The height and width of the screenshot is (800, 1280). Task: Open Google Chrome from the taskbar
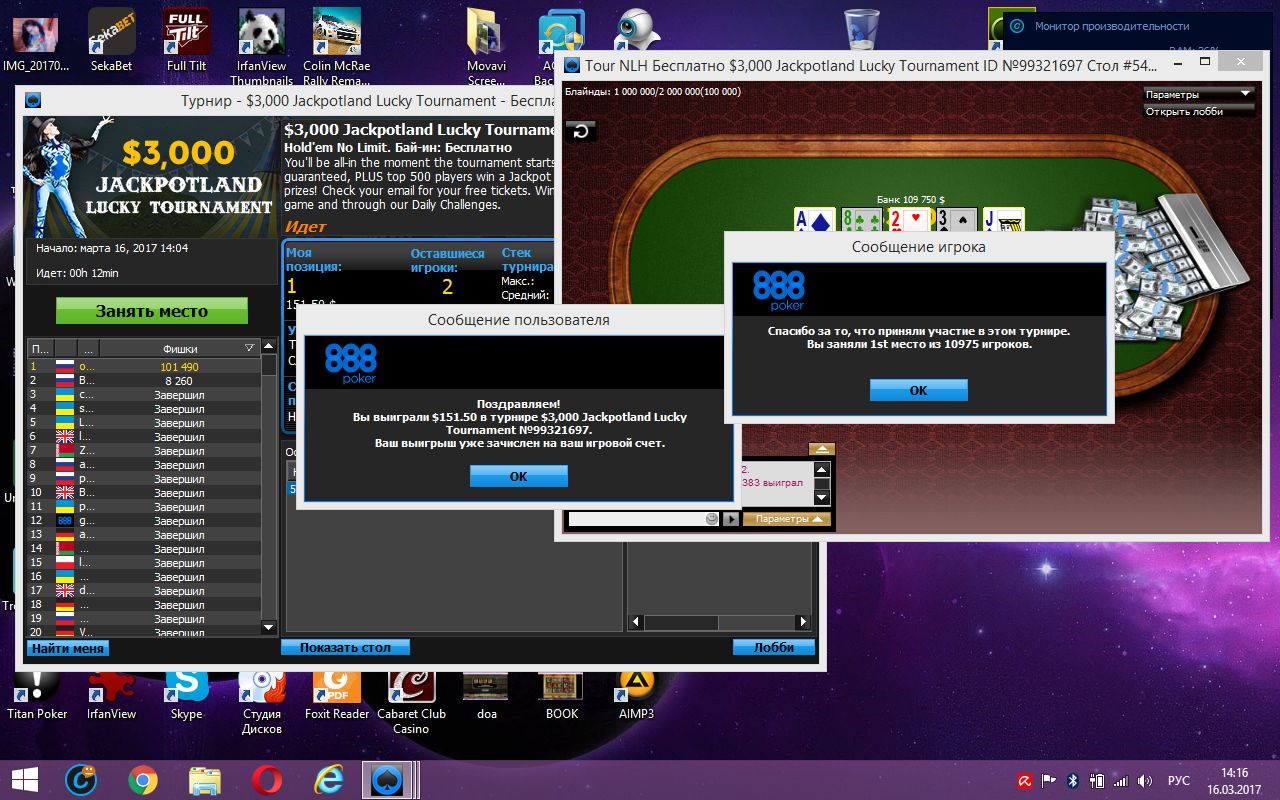click(x=142, y=780)
